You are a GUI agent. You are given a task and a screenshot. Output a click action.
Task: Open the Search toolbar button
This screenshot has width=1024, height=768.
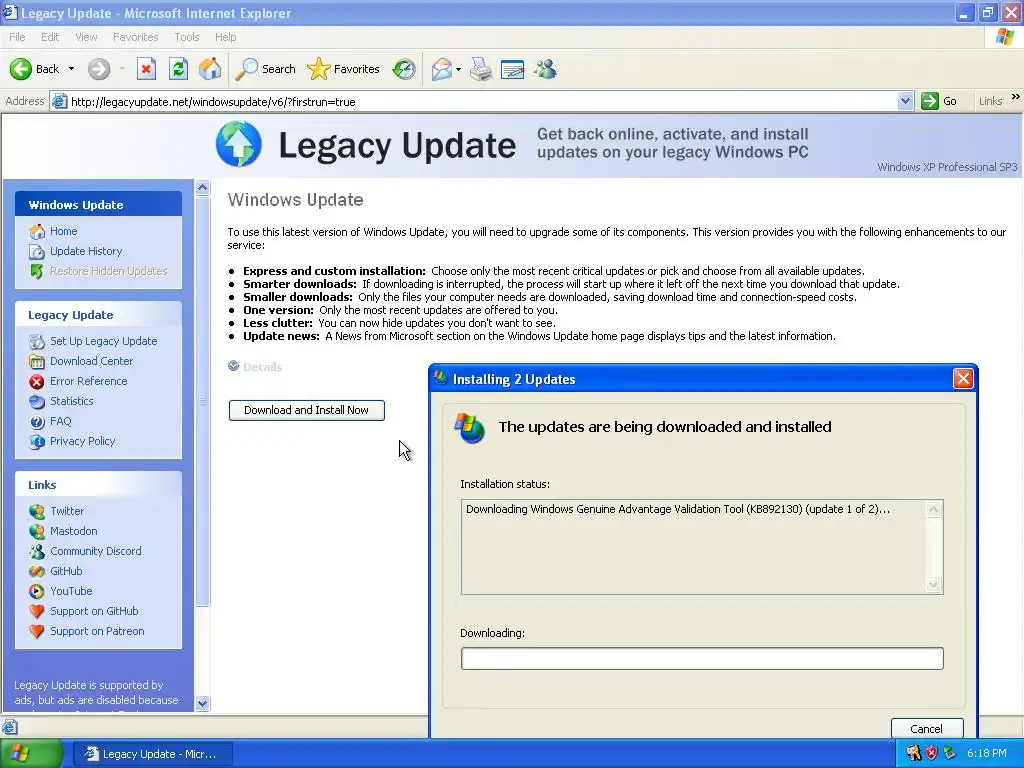(x=266, y=69)
